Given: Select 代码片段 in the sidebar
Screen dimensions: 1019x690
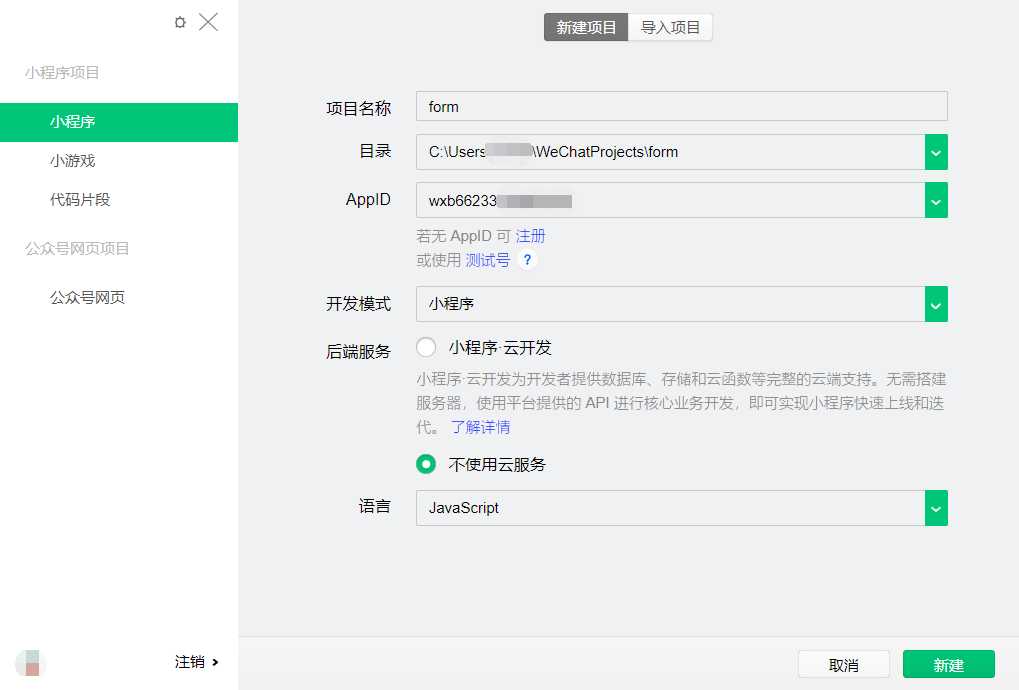Looking at the screenshot, I should (80, 199).
